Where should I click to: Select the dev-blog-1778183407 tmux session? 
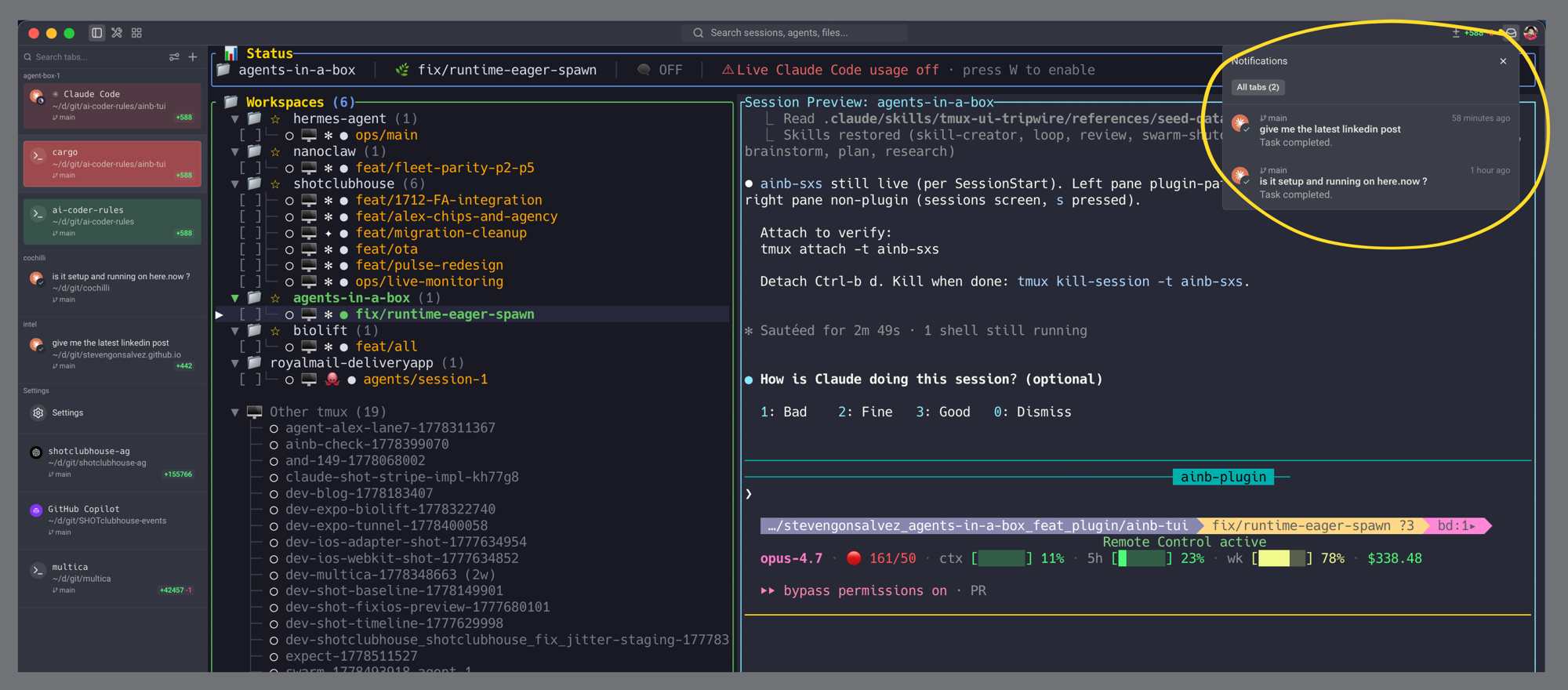tap(359, 493)
